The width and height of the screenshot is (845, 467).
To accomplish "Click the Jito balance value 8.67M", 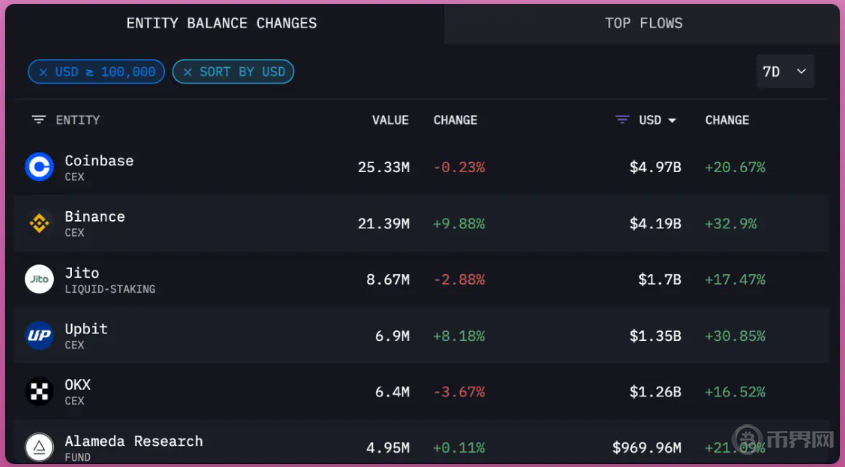I will click(387, 280).
